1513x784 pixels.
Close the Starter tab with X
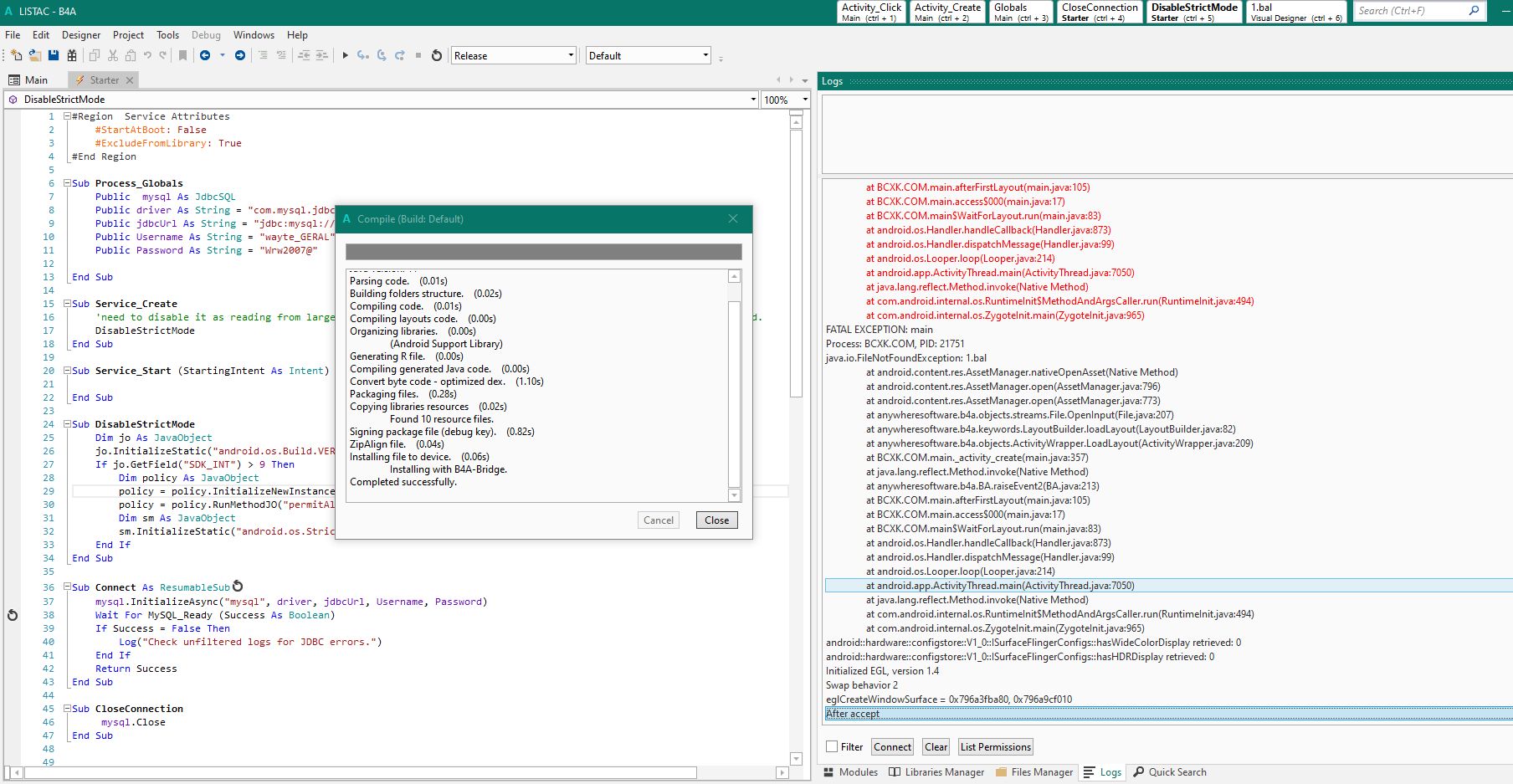pyautogui.click(x=130, y=80)
